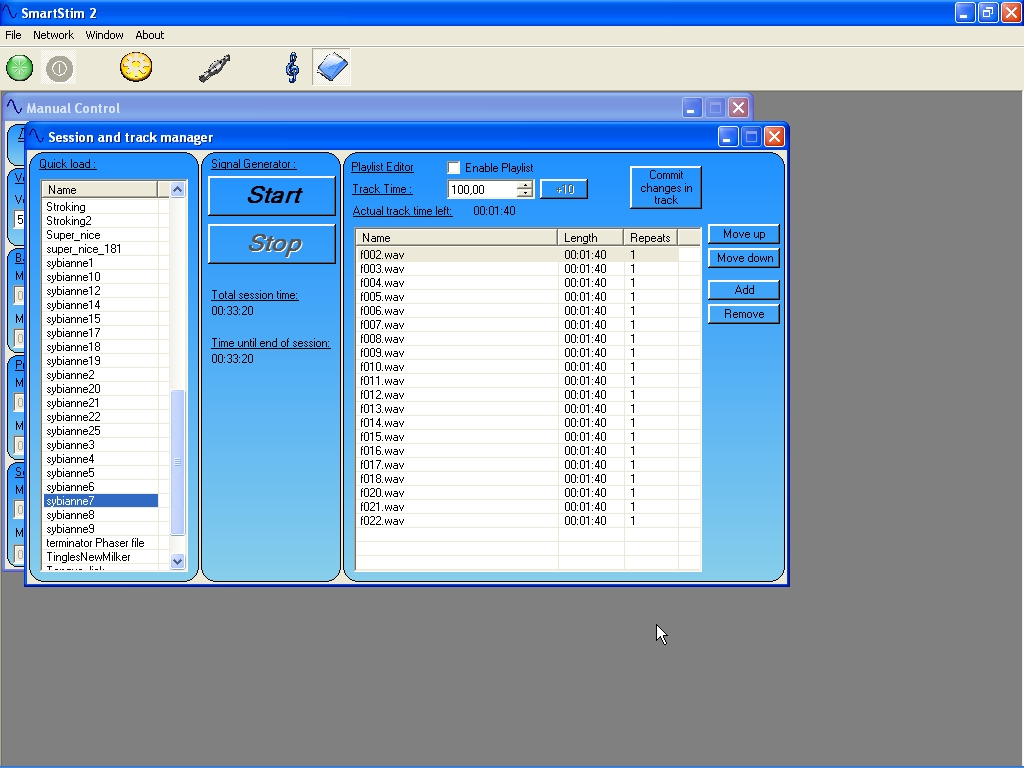Viewport: 1024px width, 768px height.
Task: Click the Track Time input field
Action: click(481, 190)
